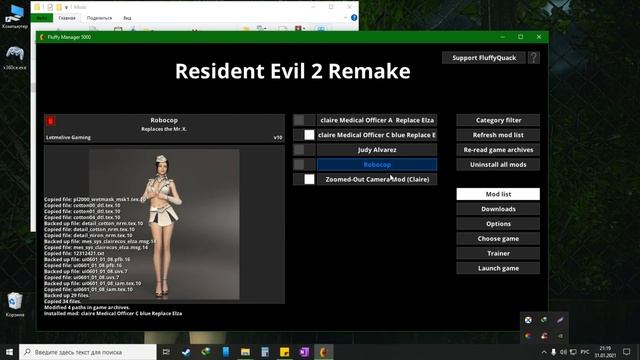640x360 pixels.
Task: Open the Компьютер desktop icon
Action: [x=15, y=16]
